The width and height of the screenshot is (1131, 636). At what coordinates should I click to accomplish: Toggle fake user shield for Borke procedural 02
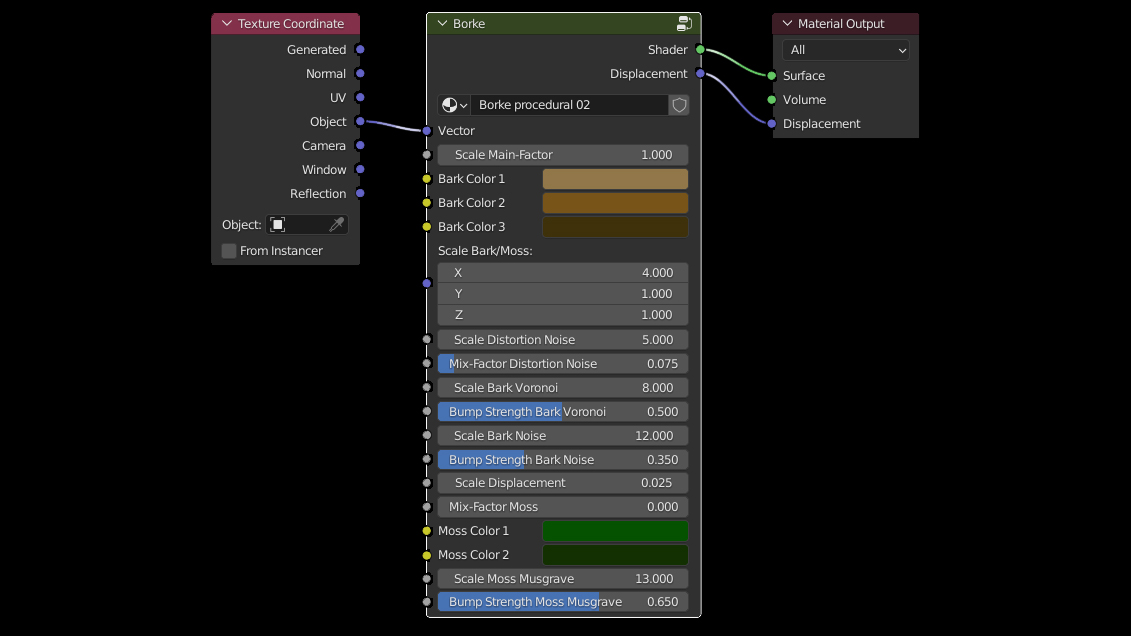[679, 105]
